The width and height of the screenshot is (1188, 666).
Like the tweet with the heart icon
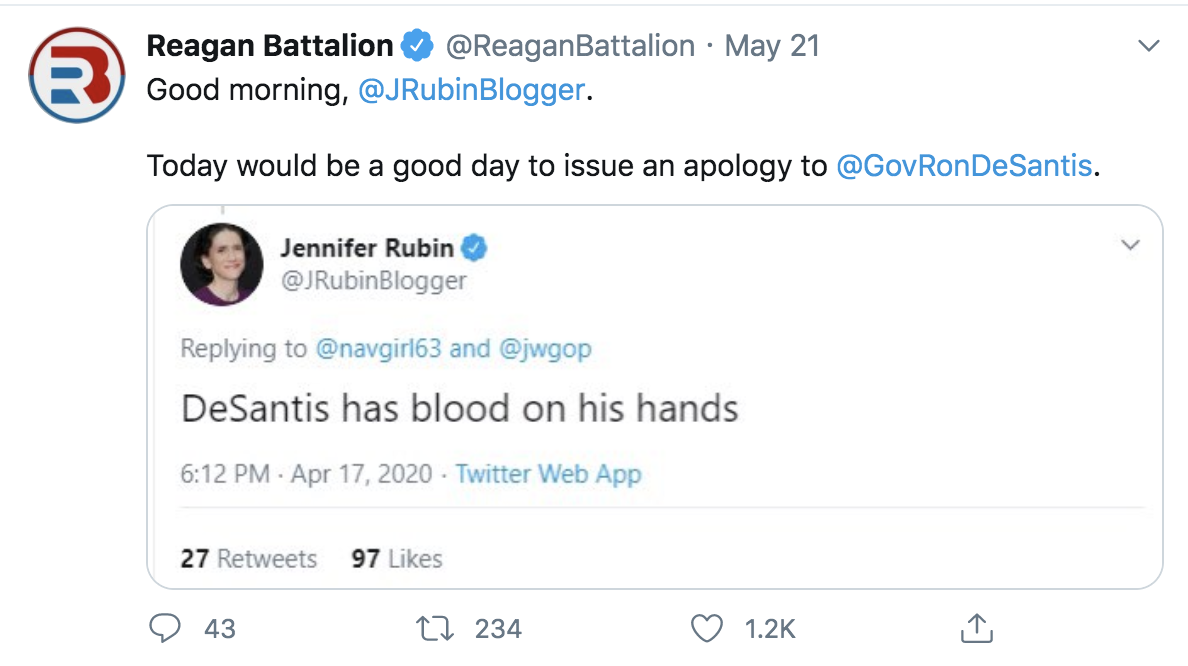707,628
